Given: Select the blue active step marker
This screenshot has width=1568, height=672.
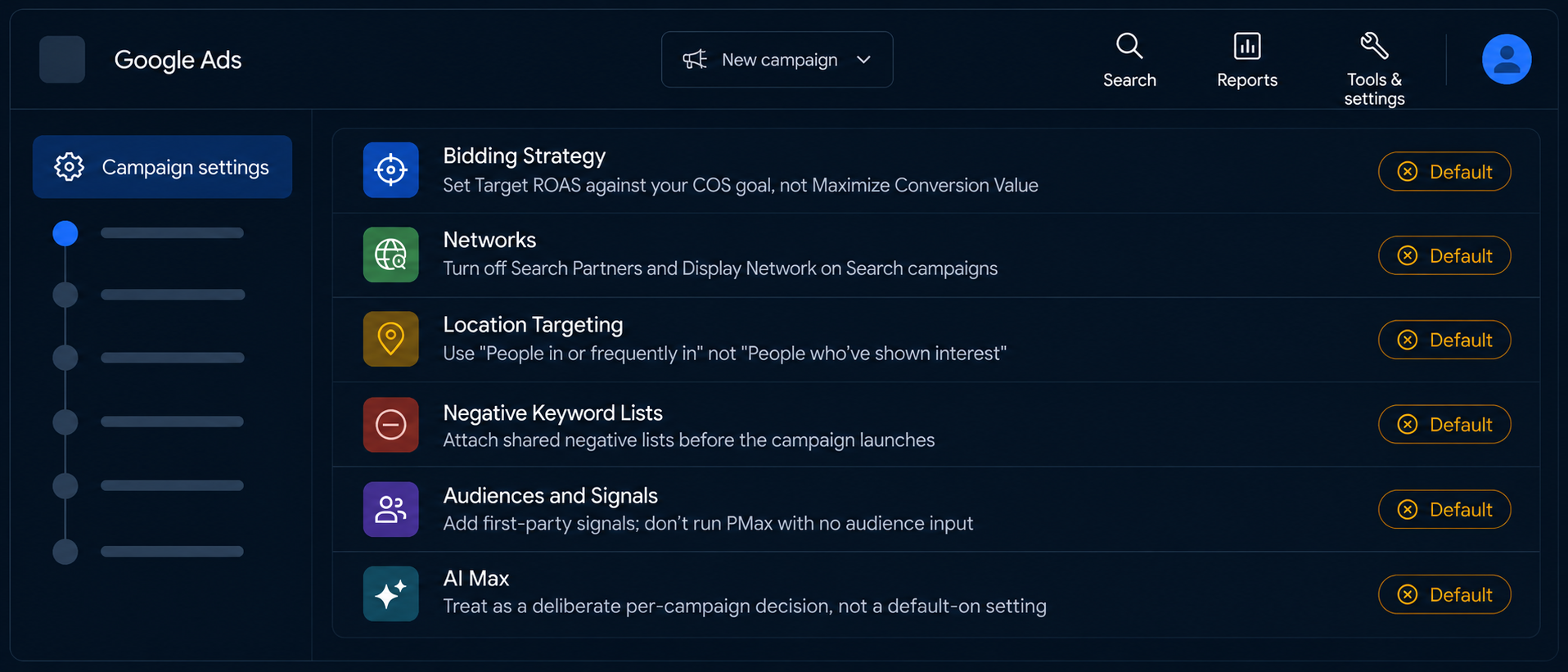Looking at the screenshot, I should click(x=65, y=233).
